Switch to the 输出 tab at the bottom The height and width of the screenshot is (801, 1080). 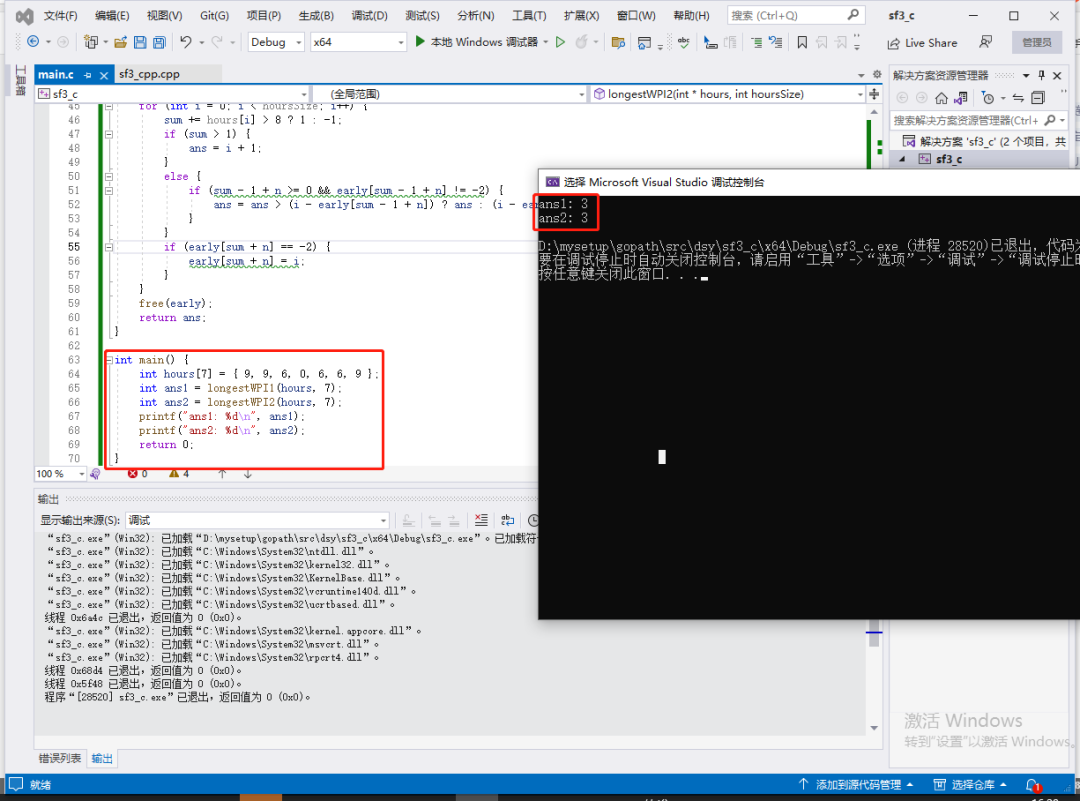102,758
